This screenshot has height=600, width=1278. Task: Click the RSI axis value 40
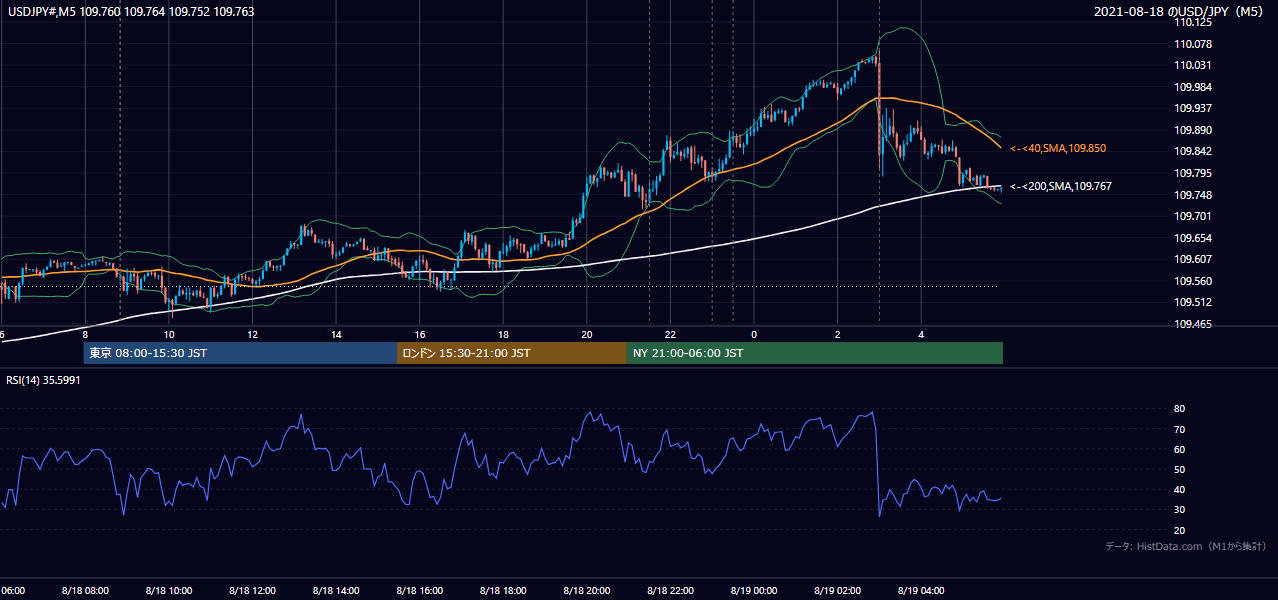tap(1179, 490)
